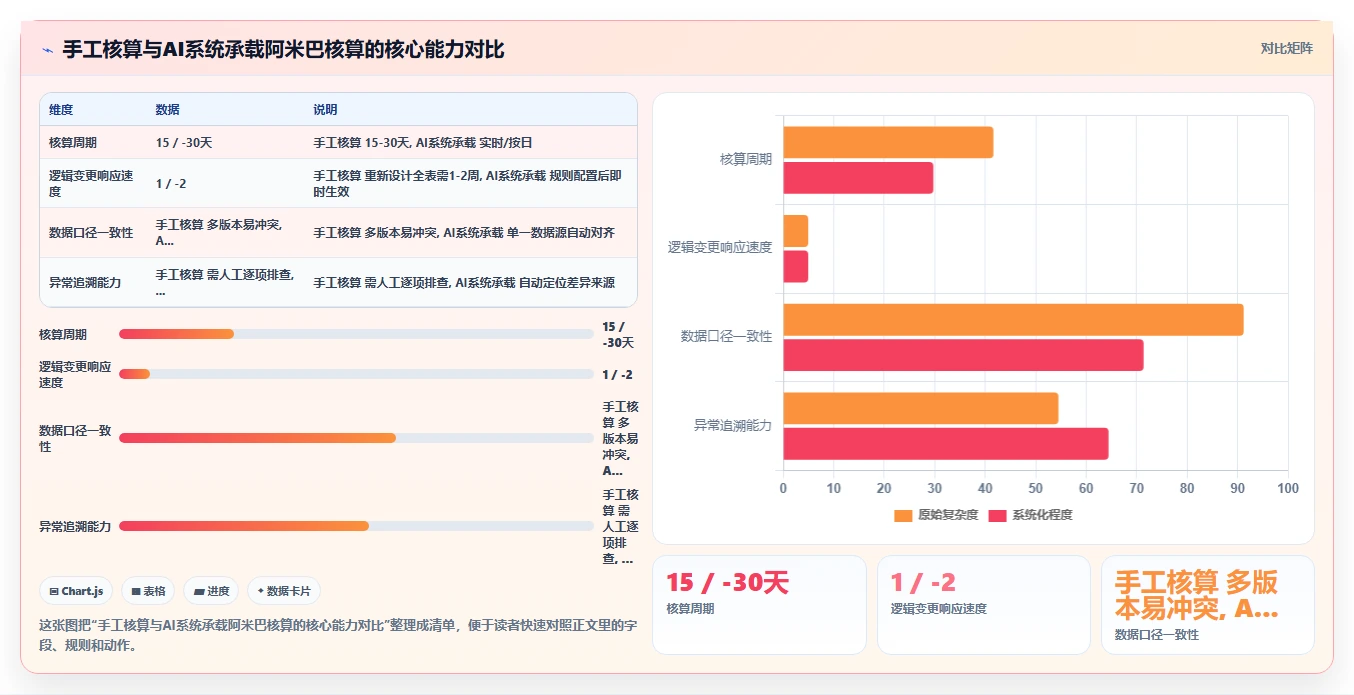Click the 异常追溯能力 progress bar

tap(356, 526)
